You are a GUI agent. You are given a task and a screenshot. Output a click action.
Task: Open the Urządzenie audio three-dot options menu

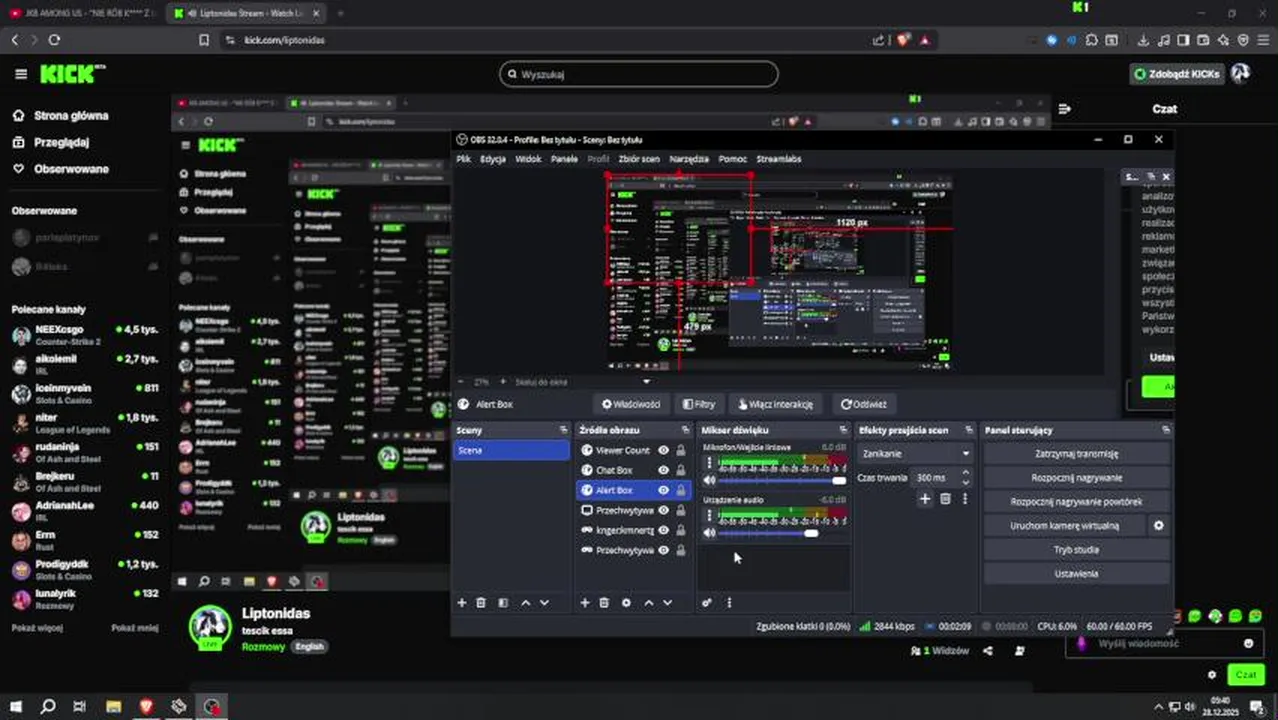(x=710, y=515)
